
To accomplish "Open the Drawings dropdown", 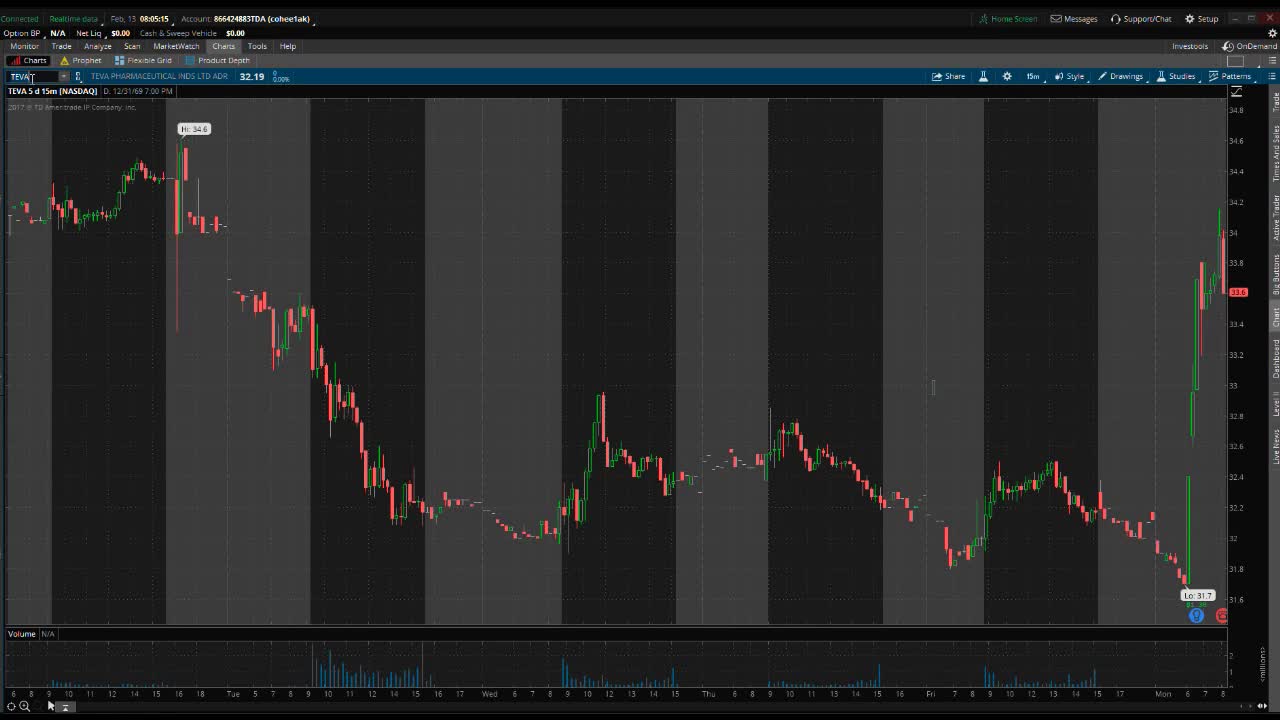I will pyautogui.click(x=1120, y=76).
